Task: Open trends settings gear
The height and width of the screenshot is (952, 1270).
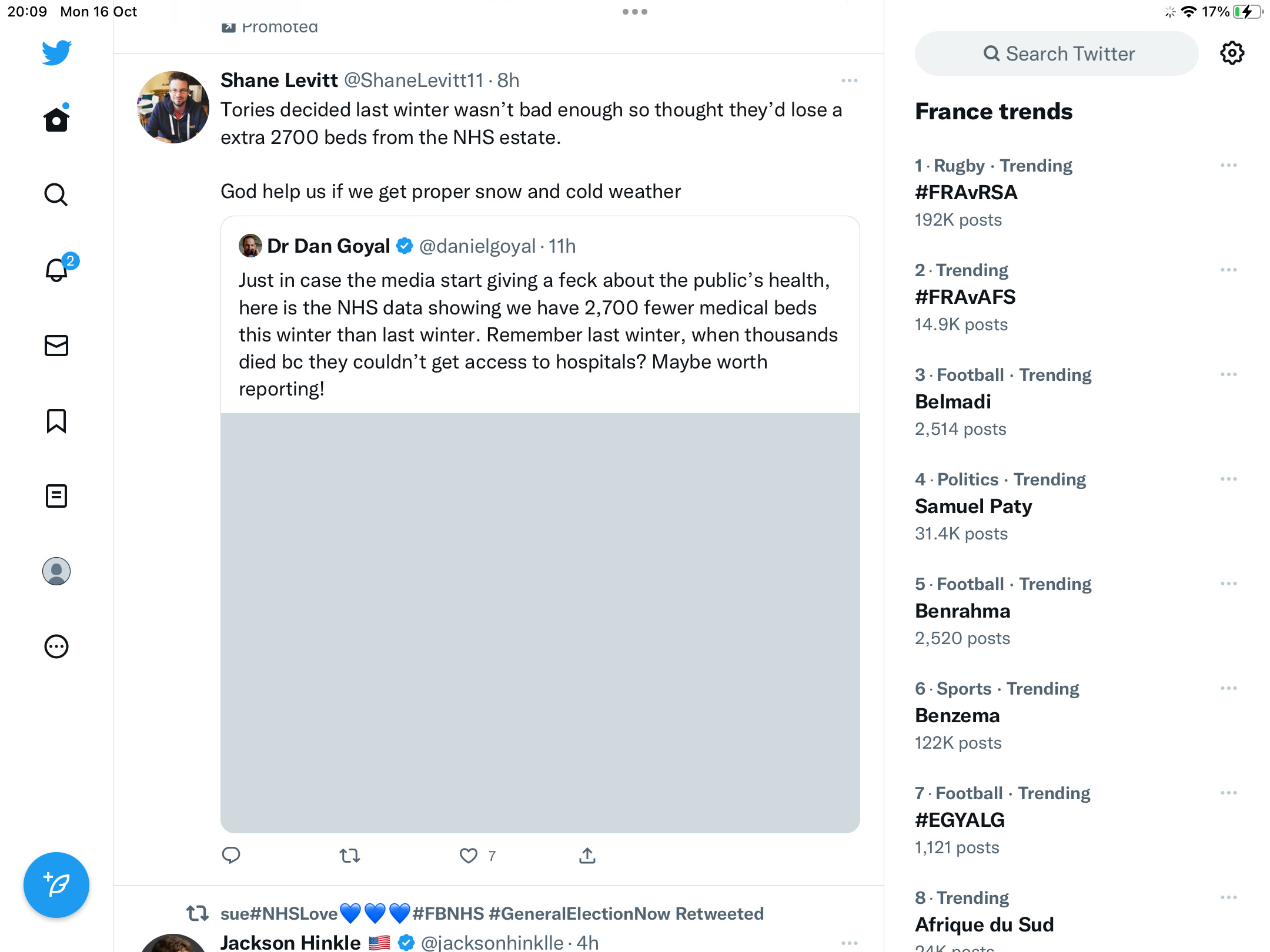Action: click(1232, 53)
